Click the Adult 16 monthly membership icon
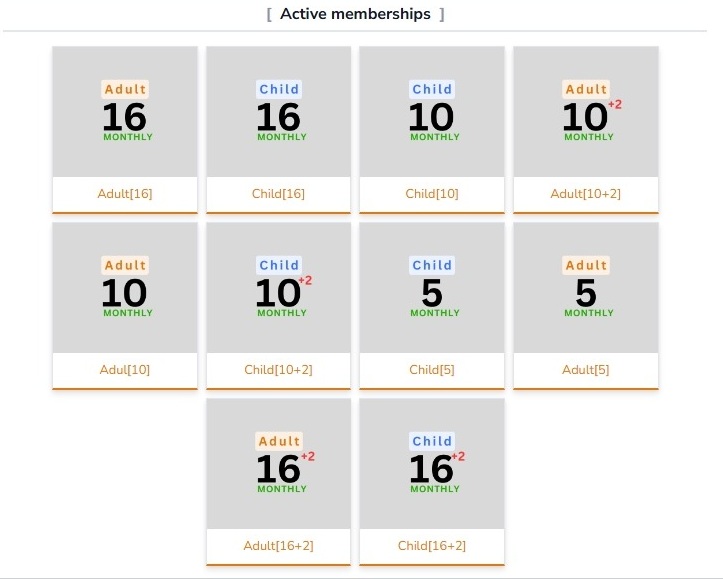The width and height of the screenshot is (723, 579). [x=125, y=112]
